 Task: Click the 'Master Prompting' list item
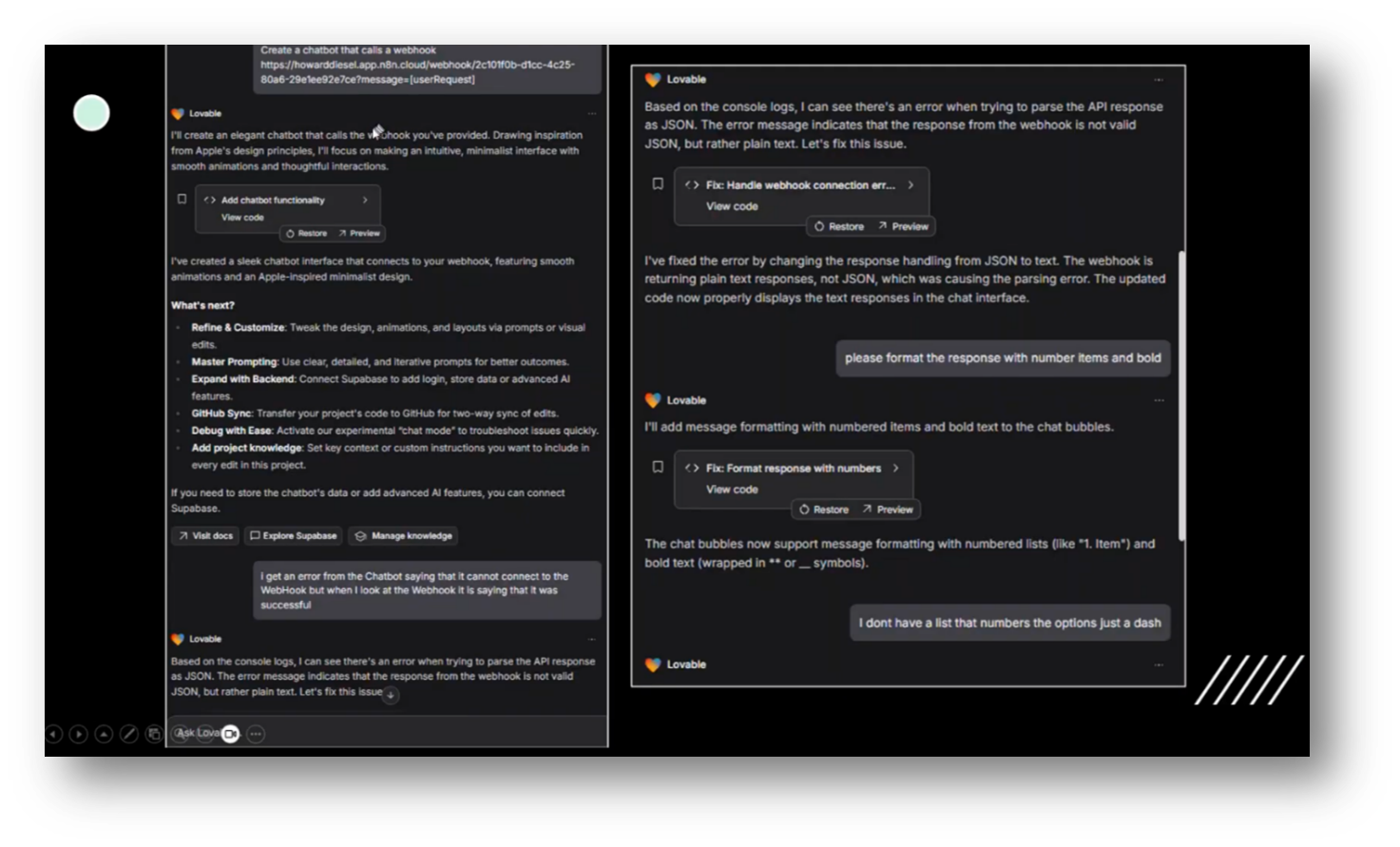[380, 362]
